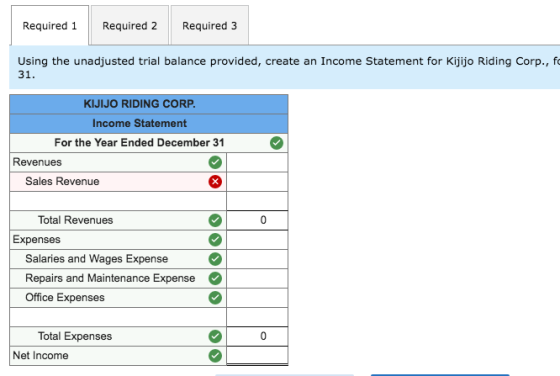560x376 pixels.
Task: Switch to the Required 2 tab
Action: click(x=130, y=26)
